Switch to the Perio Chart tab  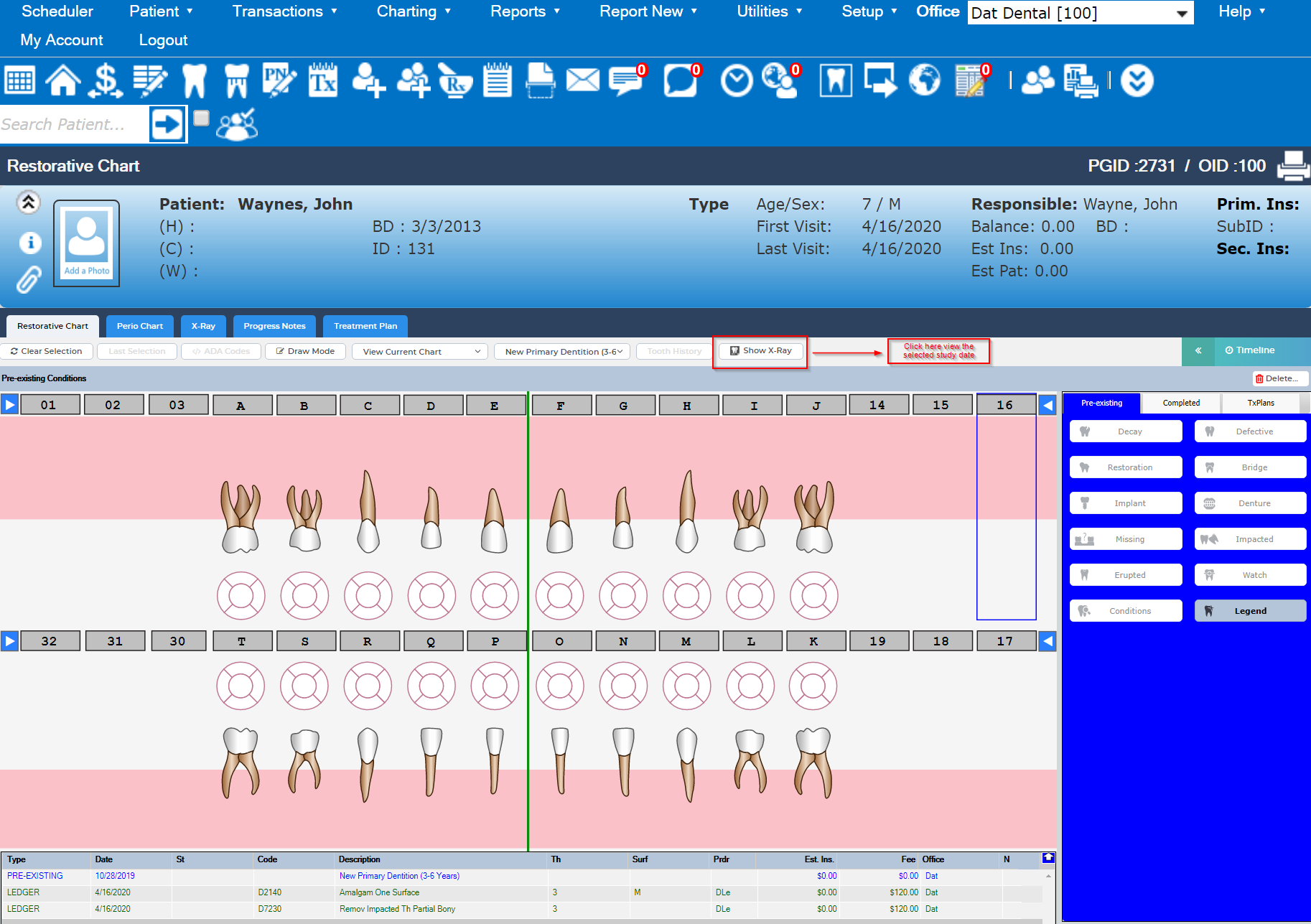140,326
